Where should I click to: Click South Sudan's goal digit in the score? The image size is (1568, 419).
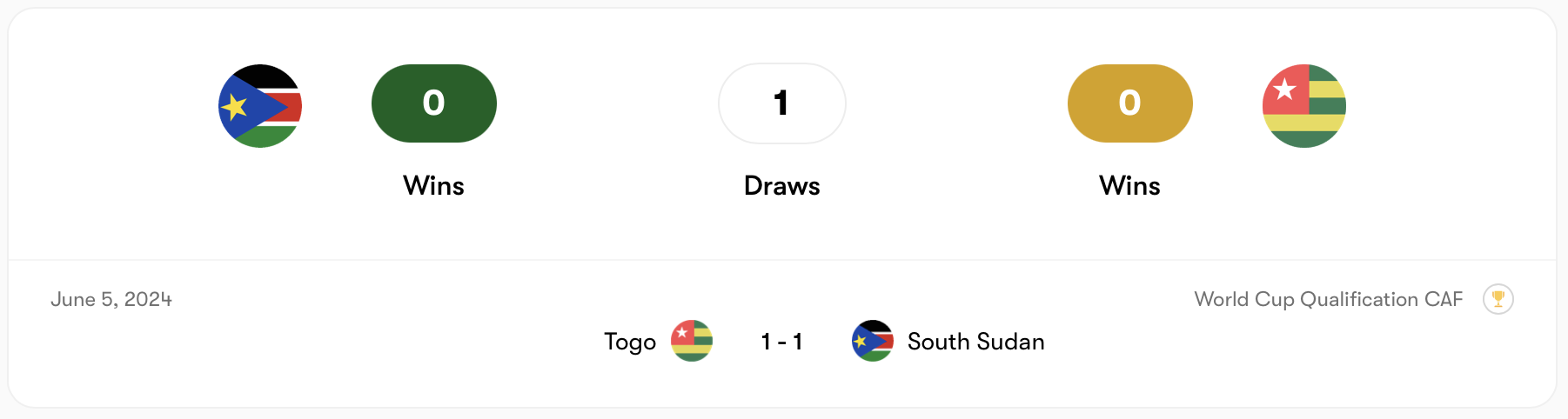(797, 342)
